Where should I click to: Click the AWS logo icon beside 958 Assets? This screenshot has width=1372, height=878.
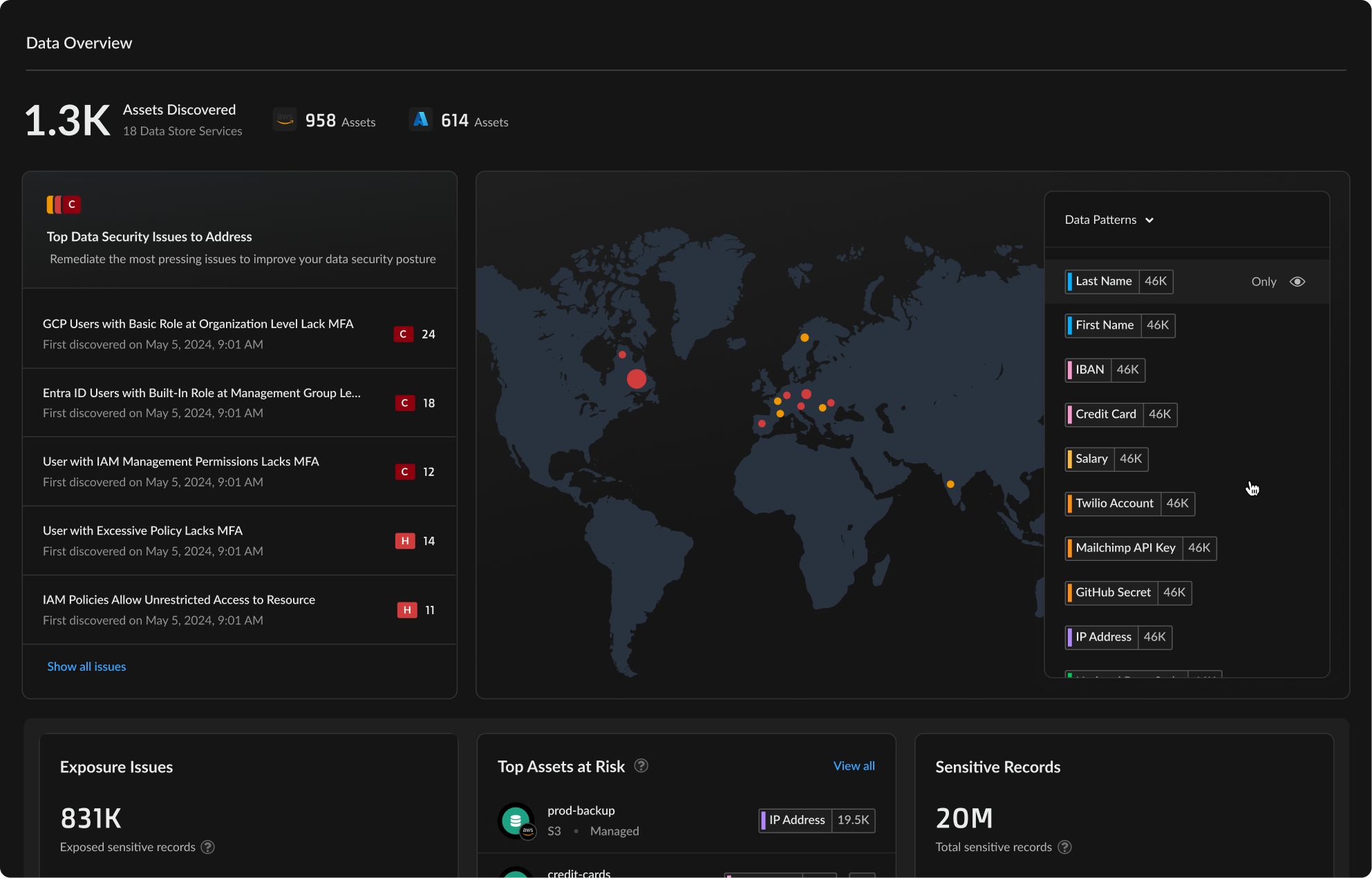click(x=285, y=120)
